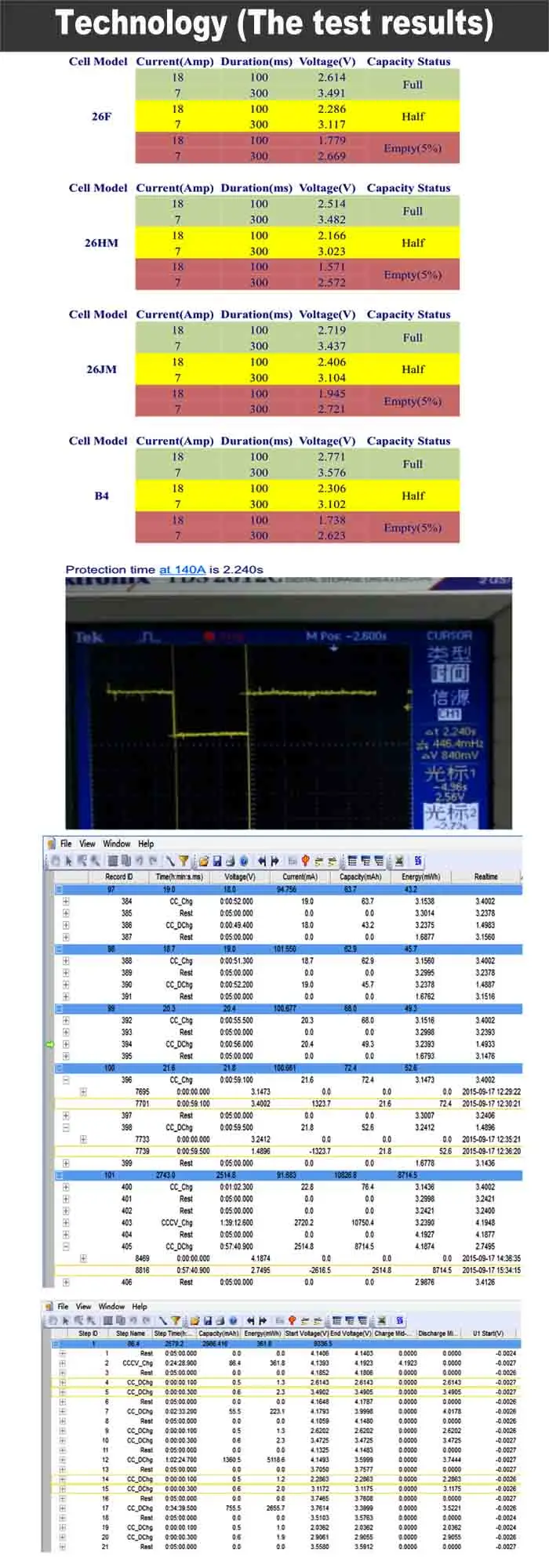
Task: Click the Print icon in the Step ID window toolbar
Action: 220,1322
